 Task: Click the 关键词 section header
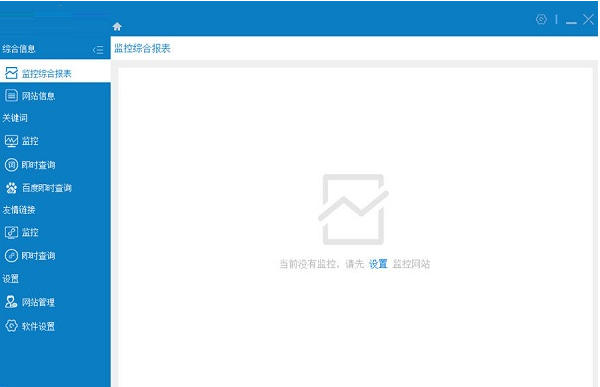(15, 118)
